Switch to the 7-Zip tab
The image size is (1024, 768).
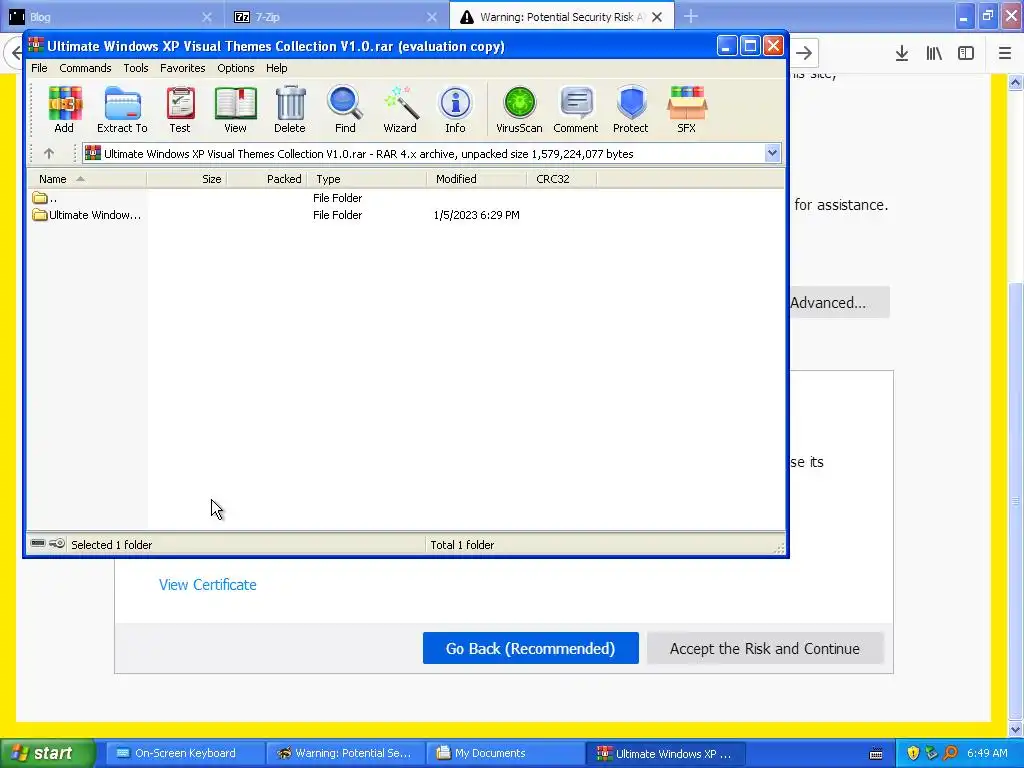coord(337,17)
